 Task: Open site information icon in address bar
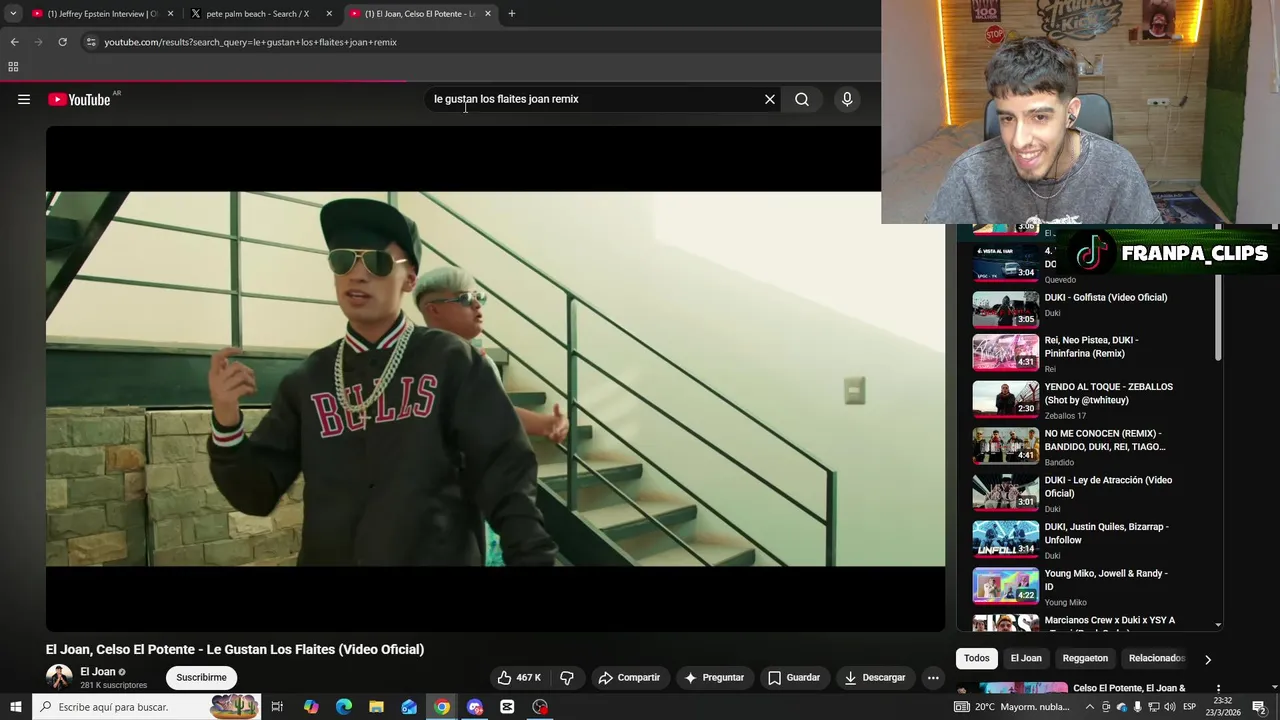[x=91, y=42]
